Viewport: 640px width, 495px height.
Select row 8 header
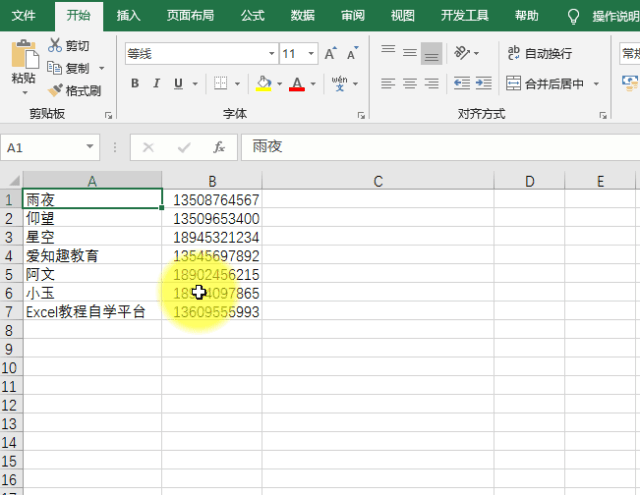pyautogui.click(x=9, y=331)
